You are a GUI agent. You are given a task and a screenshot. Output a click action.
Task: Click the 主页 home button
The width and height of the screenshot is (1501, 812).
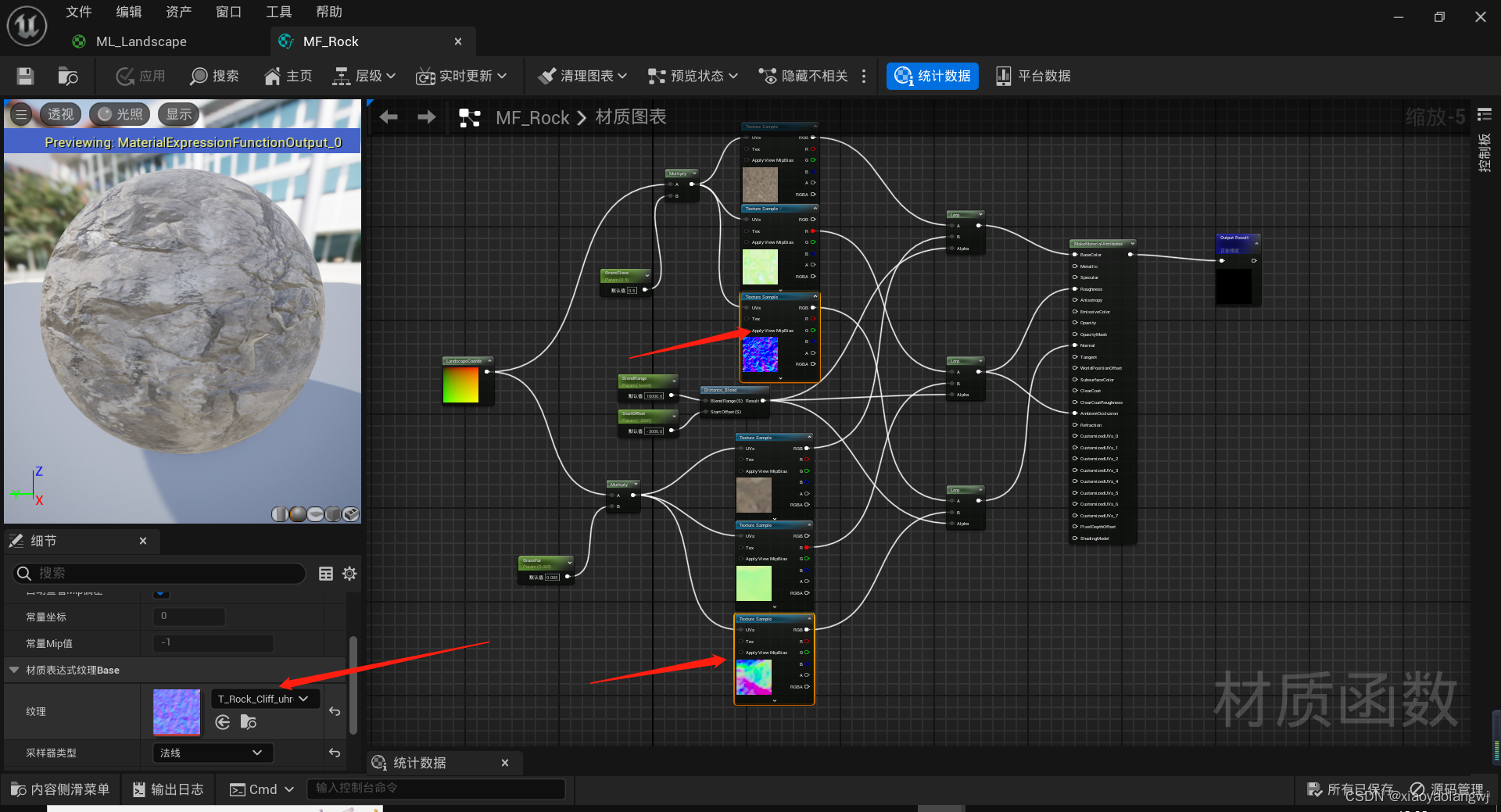pos(288,76)
